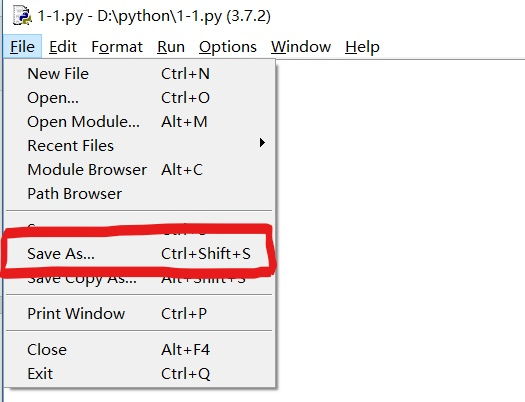Choose Close from the File menu

pyautogui.click(x=140, y=350)
